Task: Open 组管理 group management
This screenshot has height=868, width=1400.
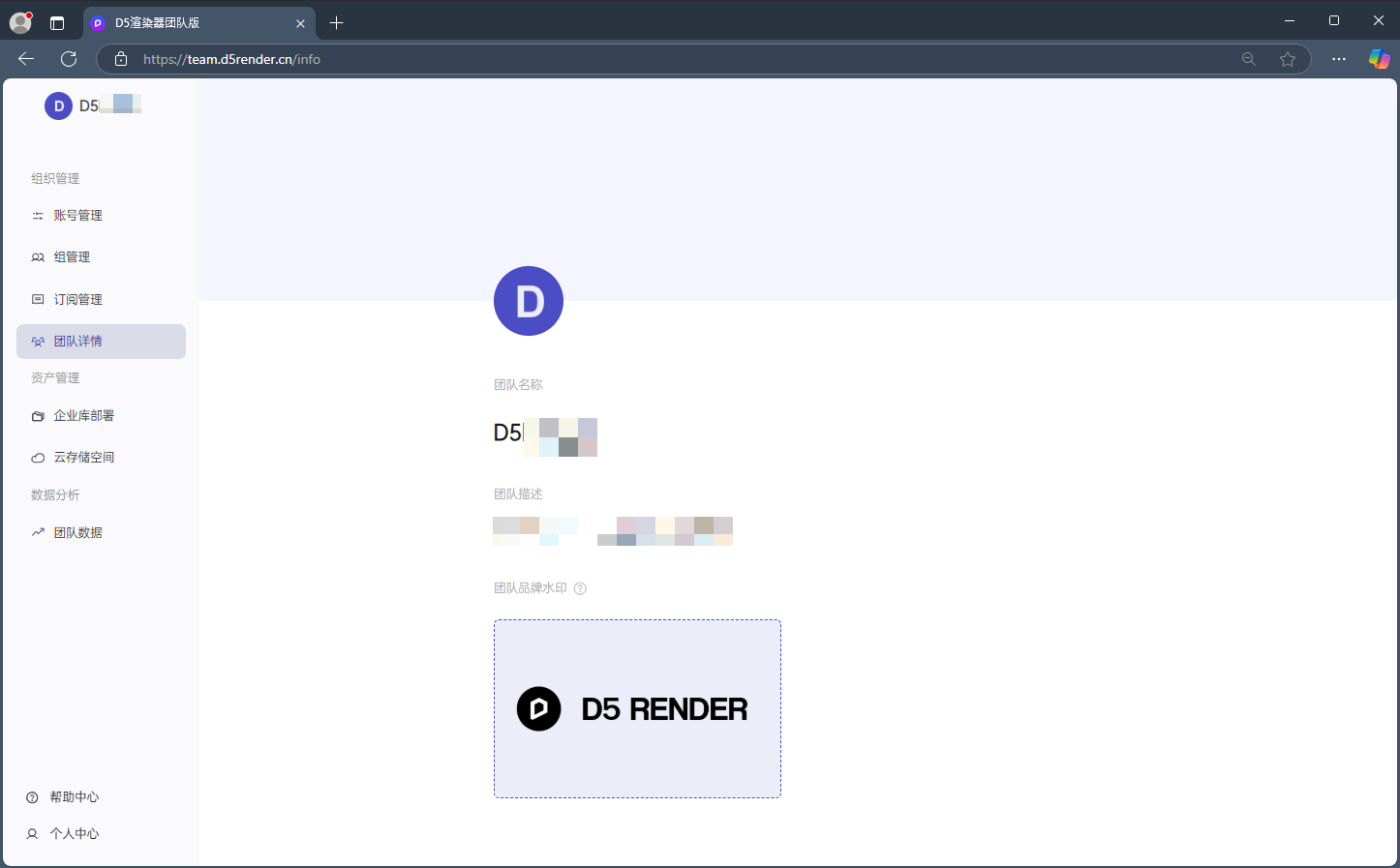Action: coord(101,257)
